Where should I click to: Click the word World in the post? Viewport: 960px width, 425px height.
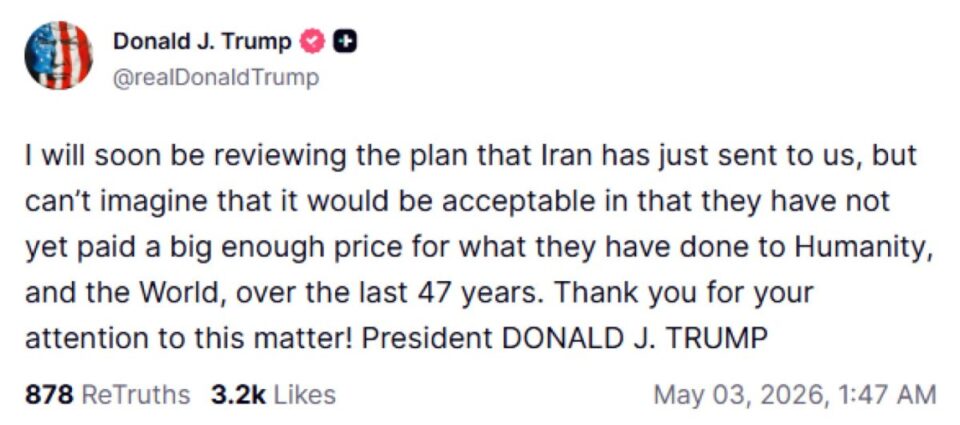182,293
